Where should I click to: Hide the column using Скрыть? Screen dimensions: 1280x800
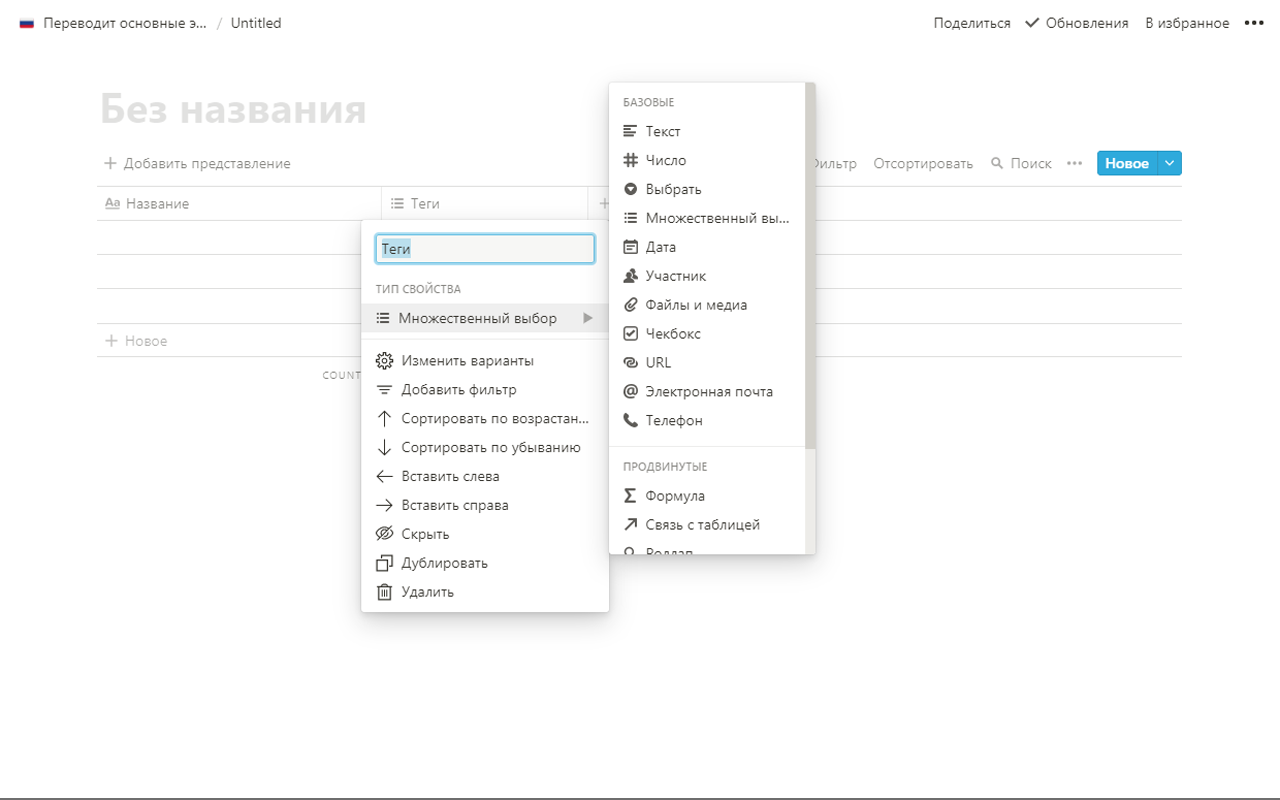[x=425, y=534]
